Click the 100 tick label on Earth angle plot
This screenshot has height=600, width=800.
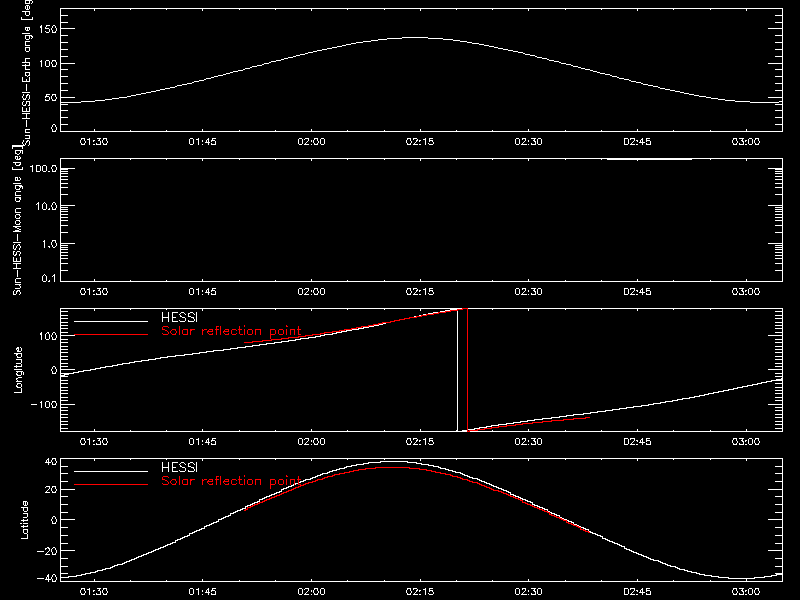(47, 64)
